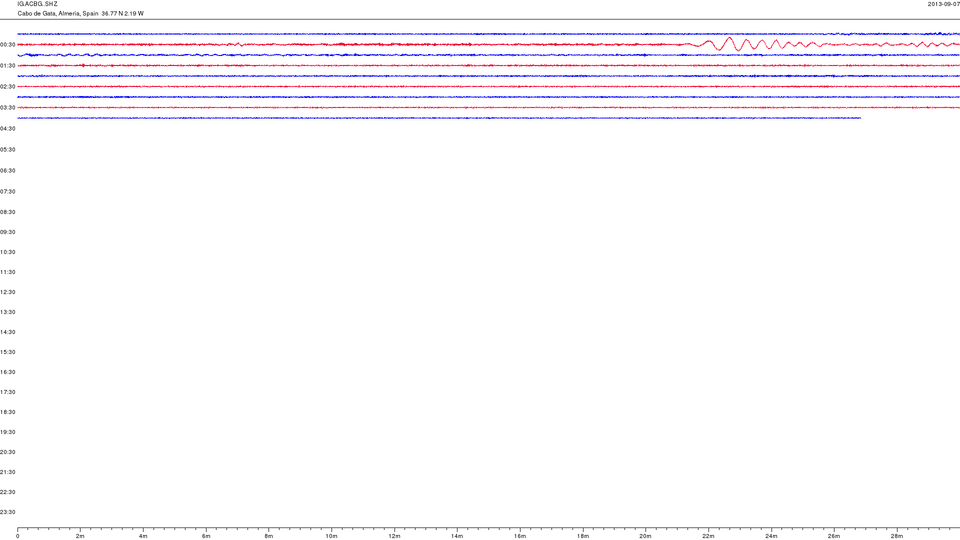Click the large red wave peak on the 00:30 trace

point(729,39)
